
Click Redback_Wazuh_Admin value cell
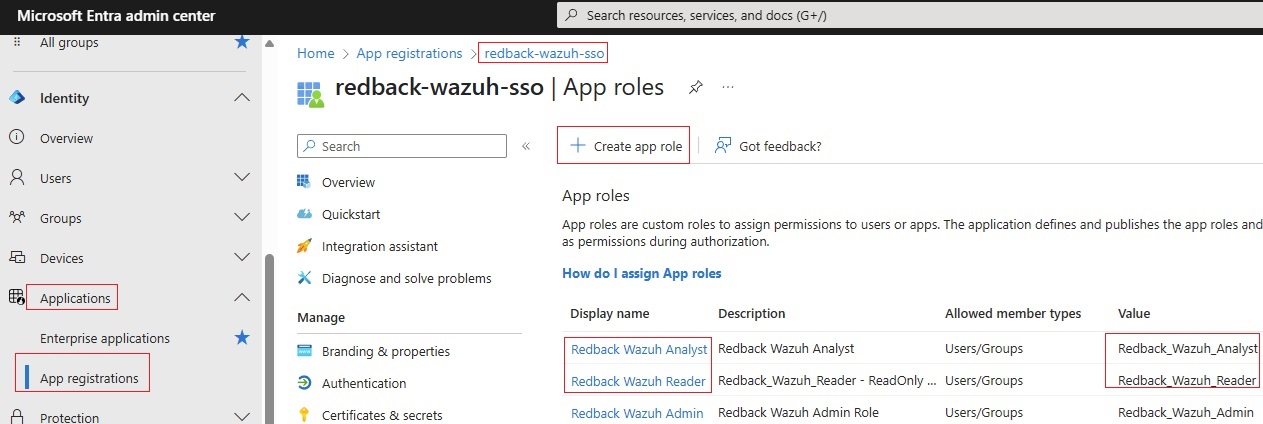[1186, 413]
